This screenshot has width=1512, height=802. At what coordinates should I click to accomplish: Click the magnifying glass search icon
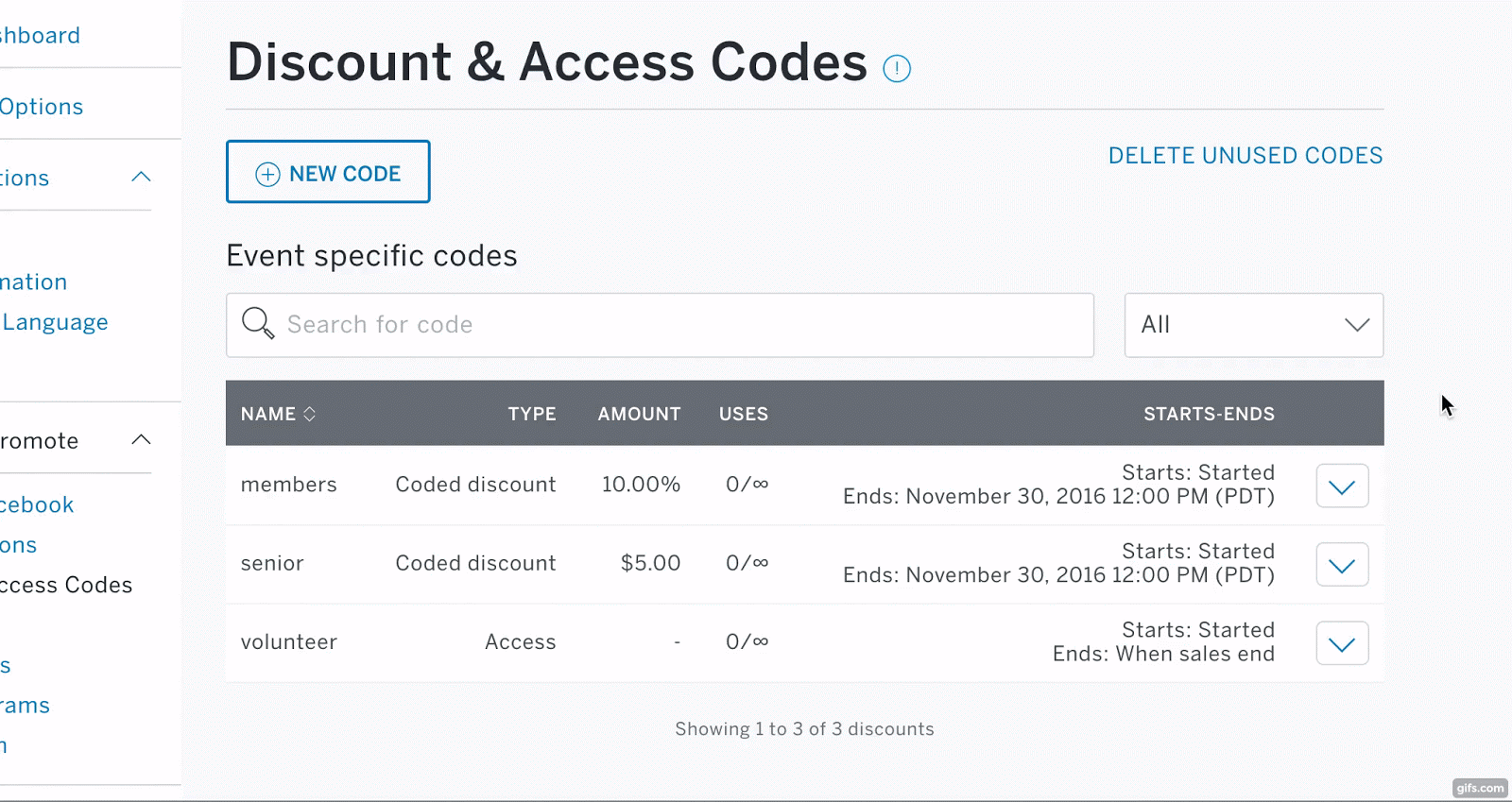pyautogui.click(x=257, y=323)
